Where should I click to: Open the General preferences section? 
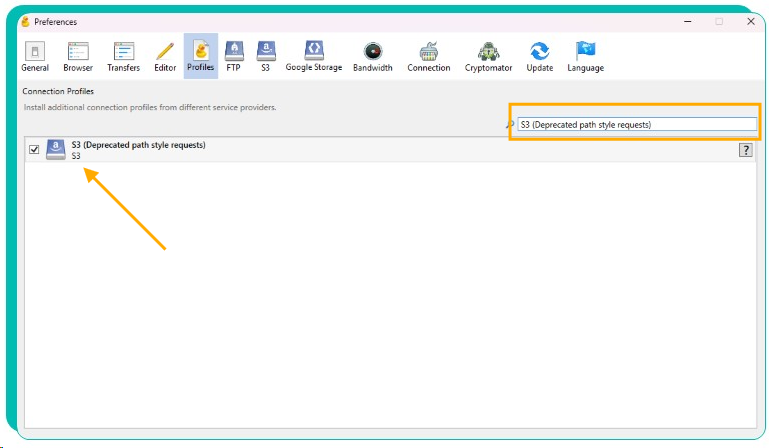[35, 56]
